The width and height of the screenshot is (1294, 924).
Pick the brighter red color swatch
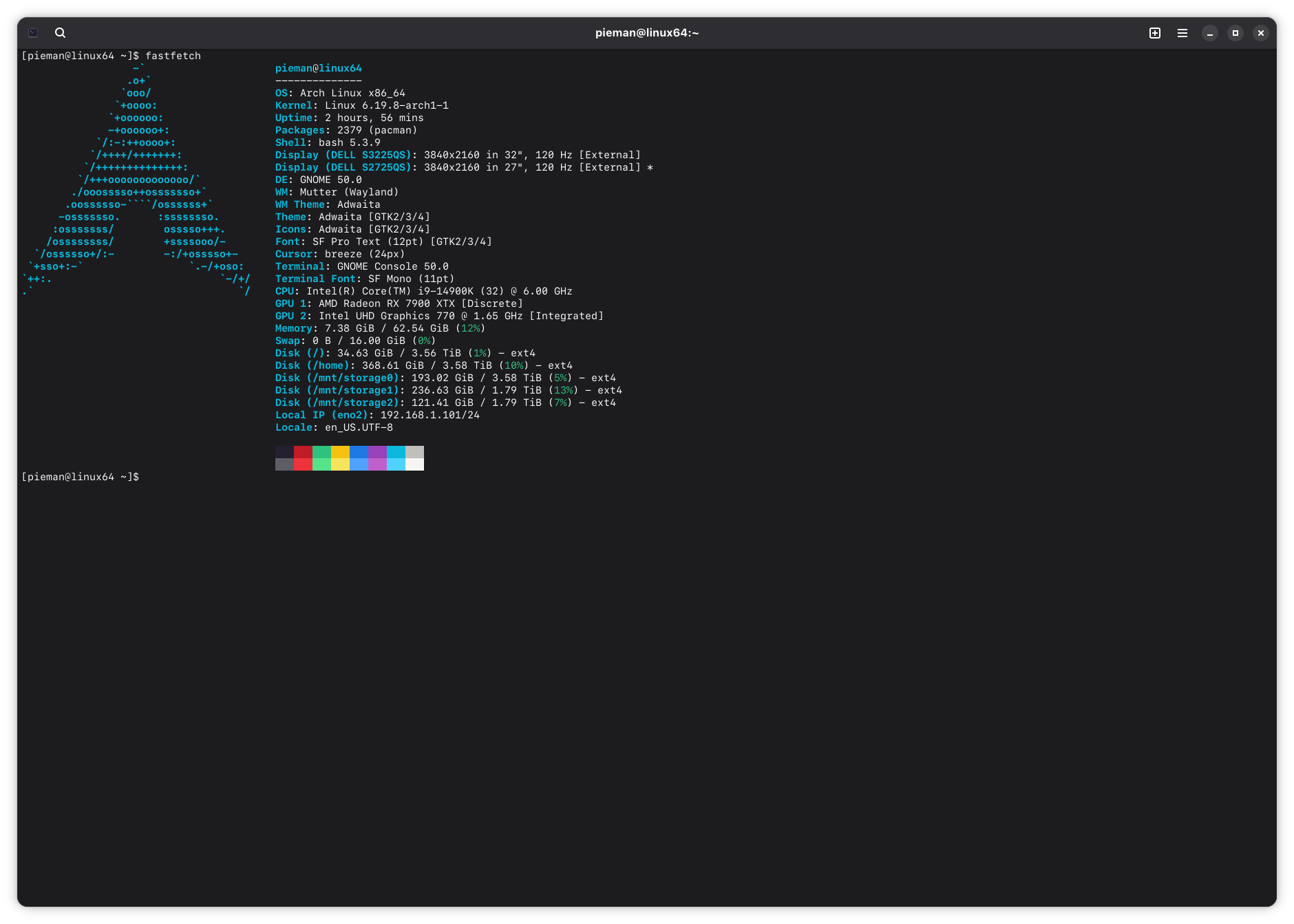(x=303, y=464)
